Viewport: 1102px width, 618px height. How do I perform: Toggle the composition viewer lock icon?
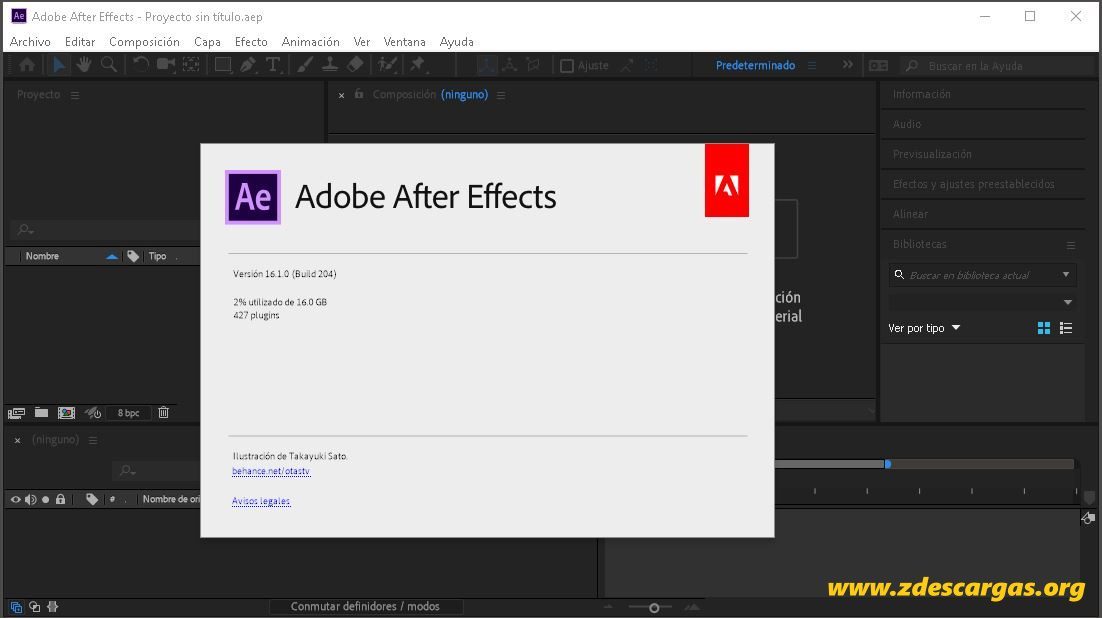(x=359, y=94)
